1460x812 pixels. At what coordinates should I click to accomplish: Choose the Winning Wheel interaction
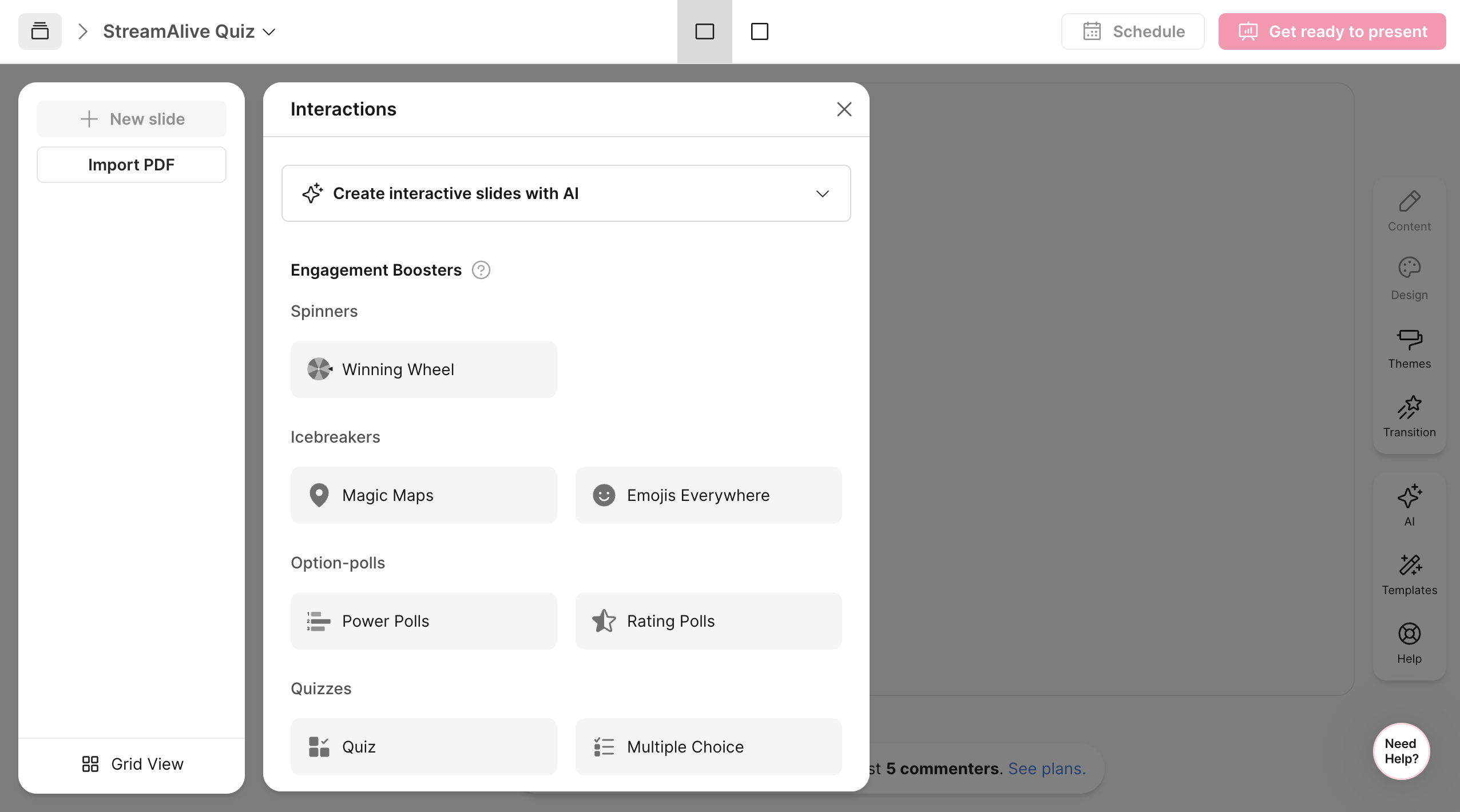coord(424,369)
